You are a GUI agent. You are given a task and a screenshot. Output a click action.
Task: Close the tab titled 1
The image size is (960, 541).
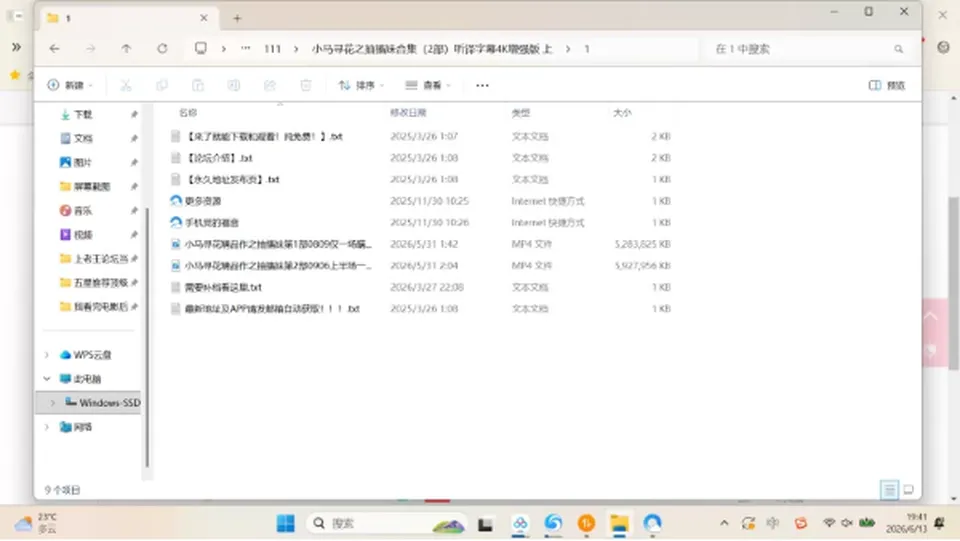[204, 18]
